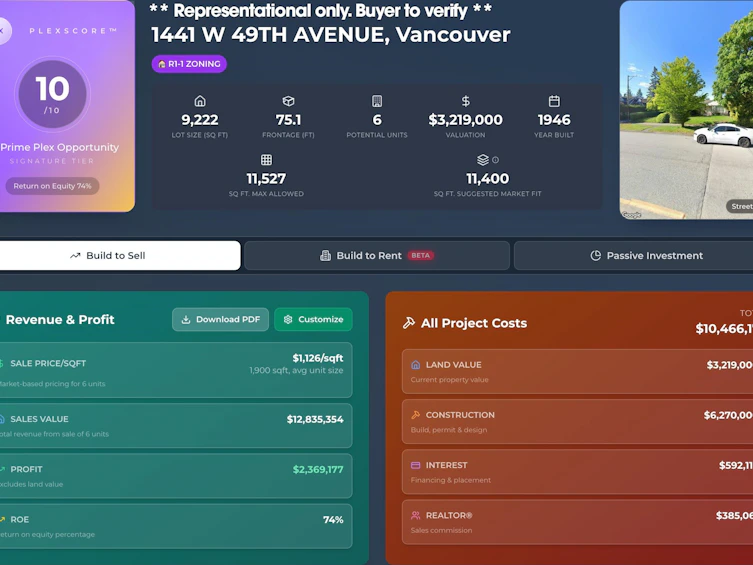
Task: Click the suggested market fit layers icon
Action: coord(483,160)
